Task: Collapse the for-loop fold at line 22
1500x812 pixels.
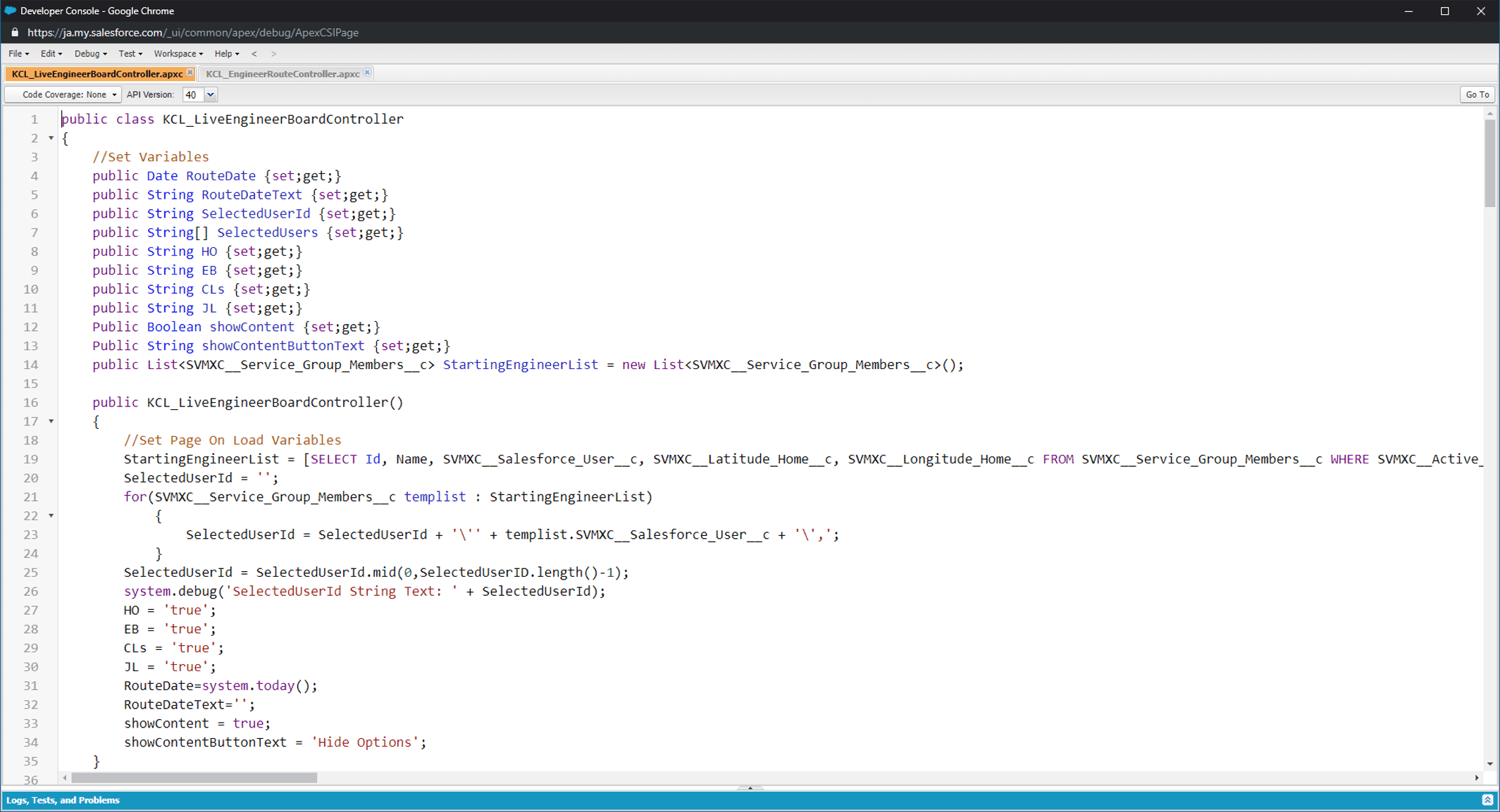Action: click(x=51, y=516)
